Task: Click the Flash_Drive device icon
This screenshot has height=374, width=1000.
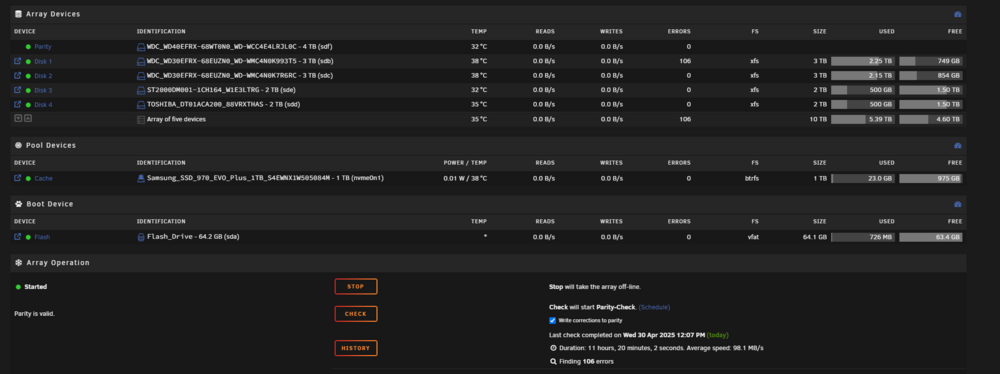Action: tap(142, 237)
